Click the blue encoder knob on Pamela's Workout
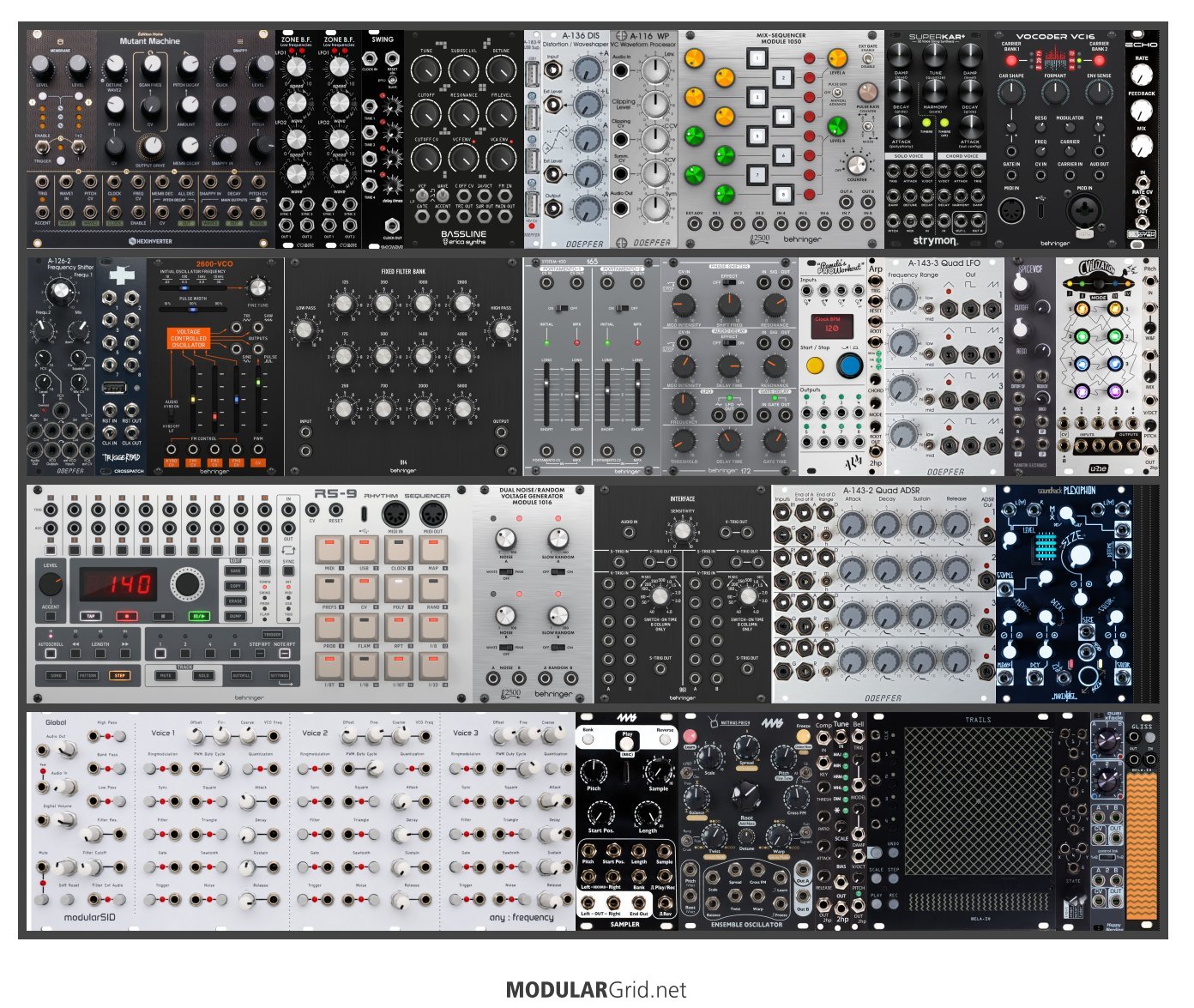 pos(850,366)
